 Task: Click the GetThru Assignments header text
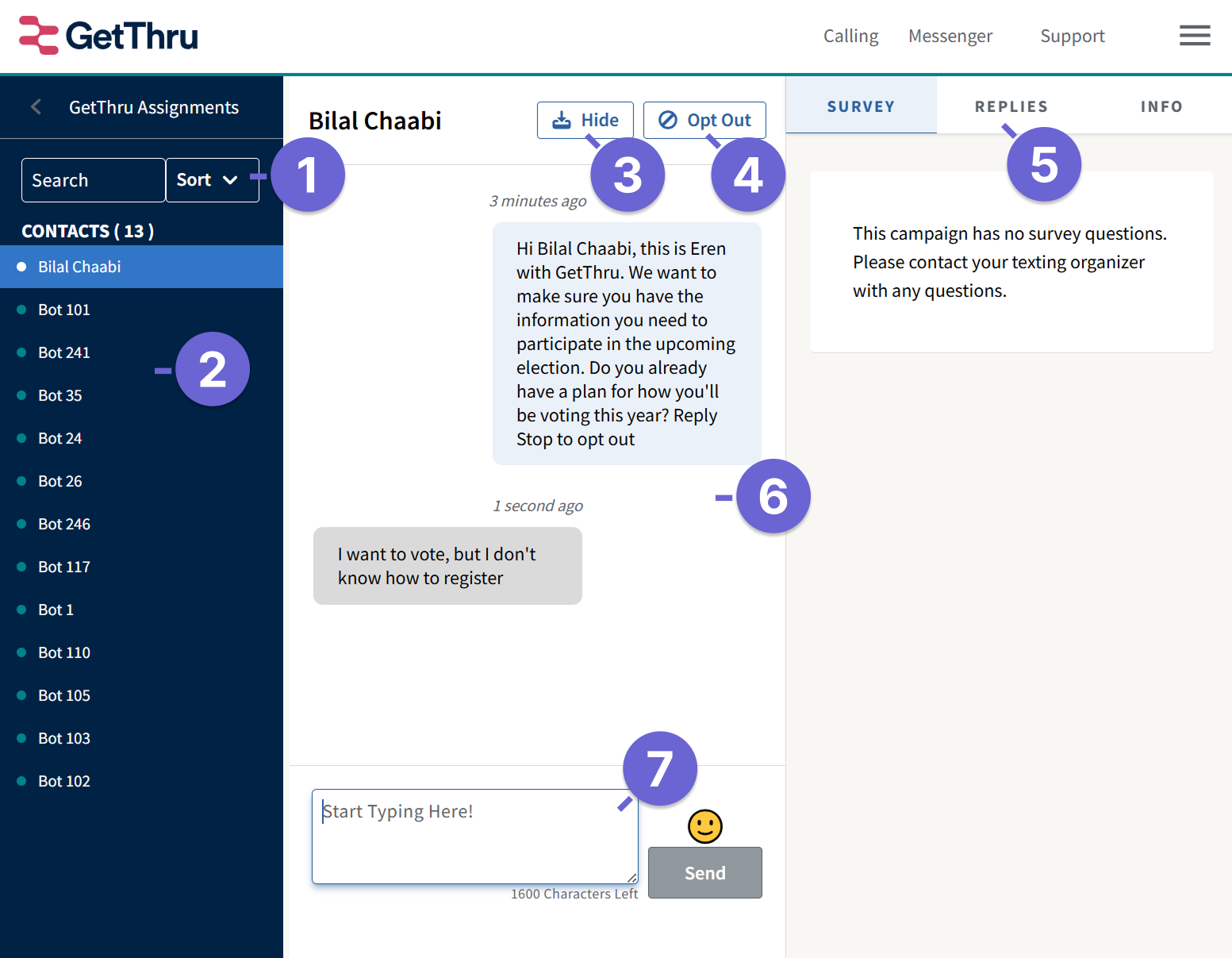coord(154,107)
